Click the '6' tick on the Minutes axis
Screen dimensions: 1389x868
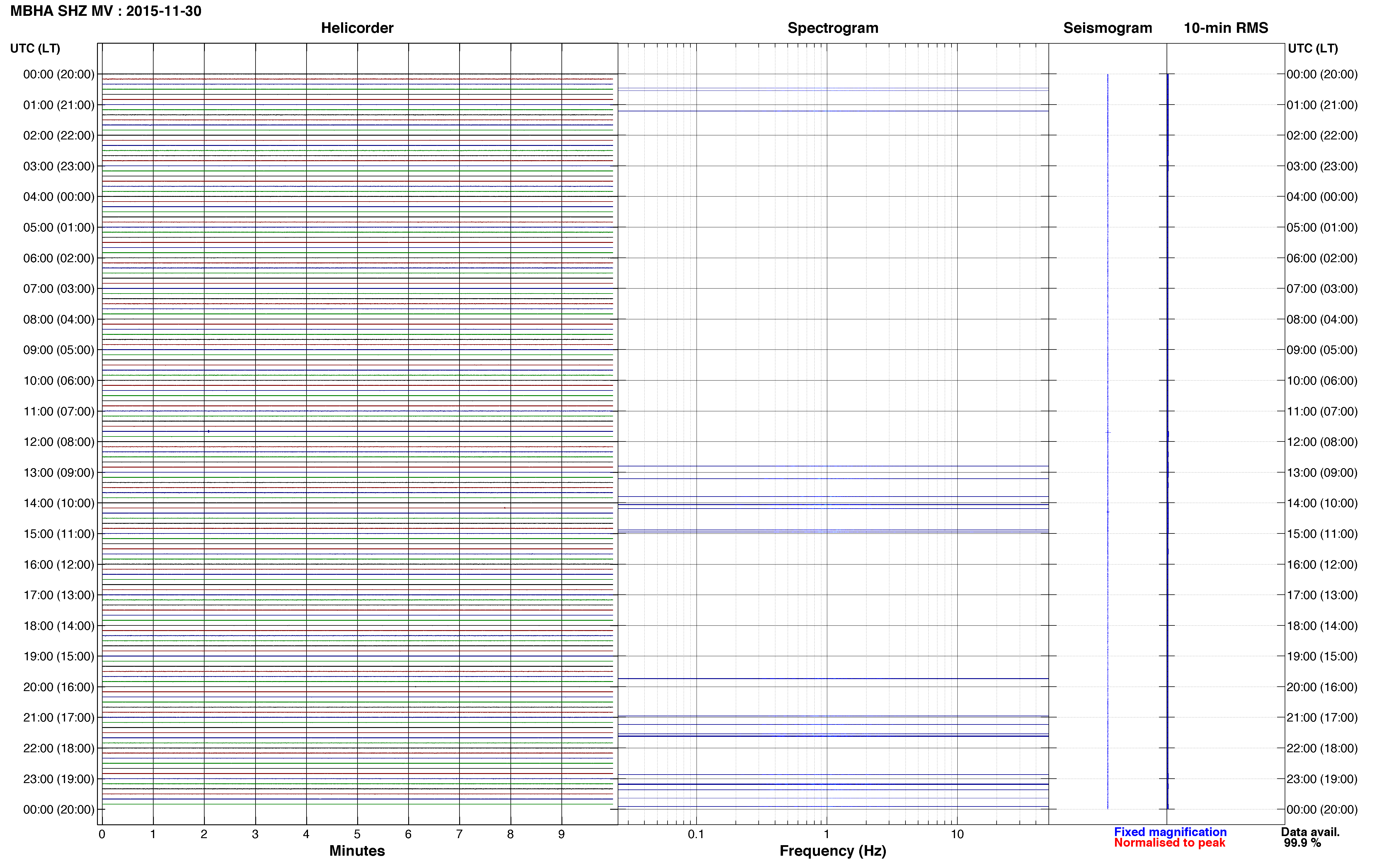(x=408, y=834)
